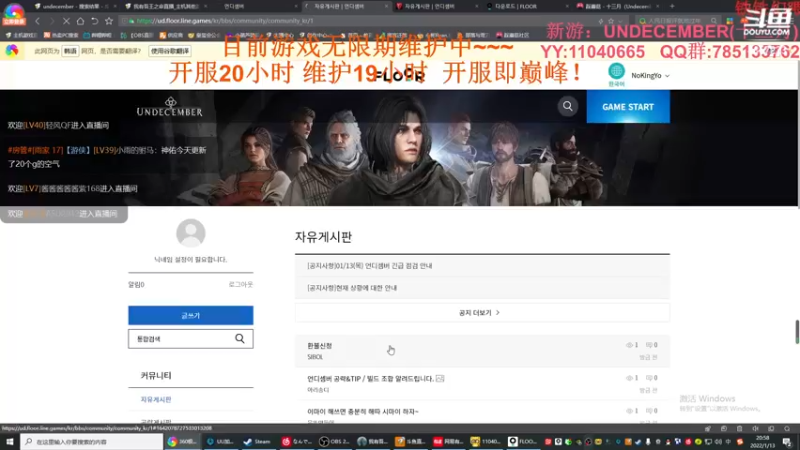Viewport: 800px width, 450px height.
Task: Click view count icon on 환불신청 post
Action: click(629, 345)
